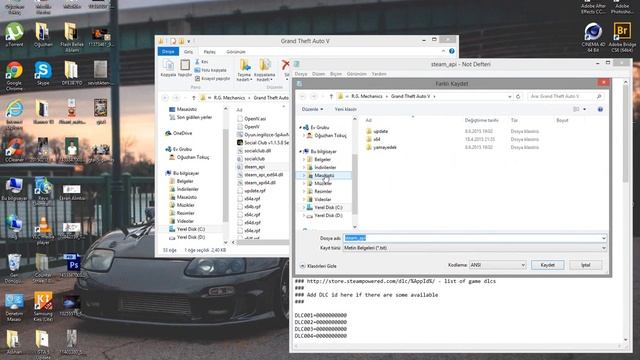Open Yardım menu in Not Defteri
Viewport: 640px width, 360px height.
[x=379, y=74]
